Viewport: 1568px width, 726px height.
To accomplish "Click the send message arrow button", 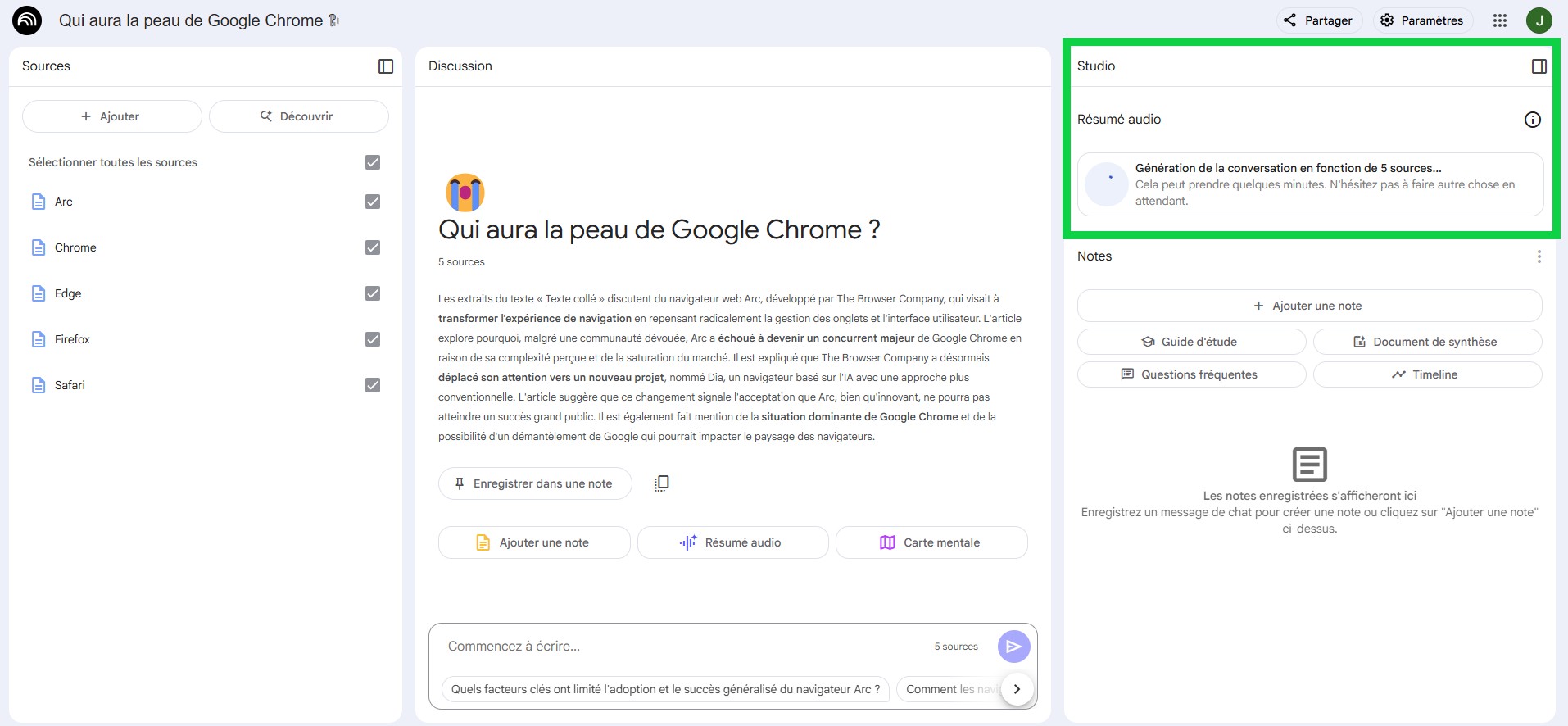I will [1014, 647].
